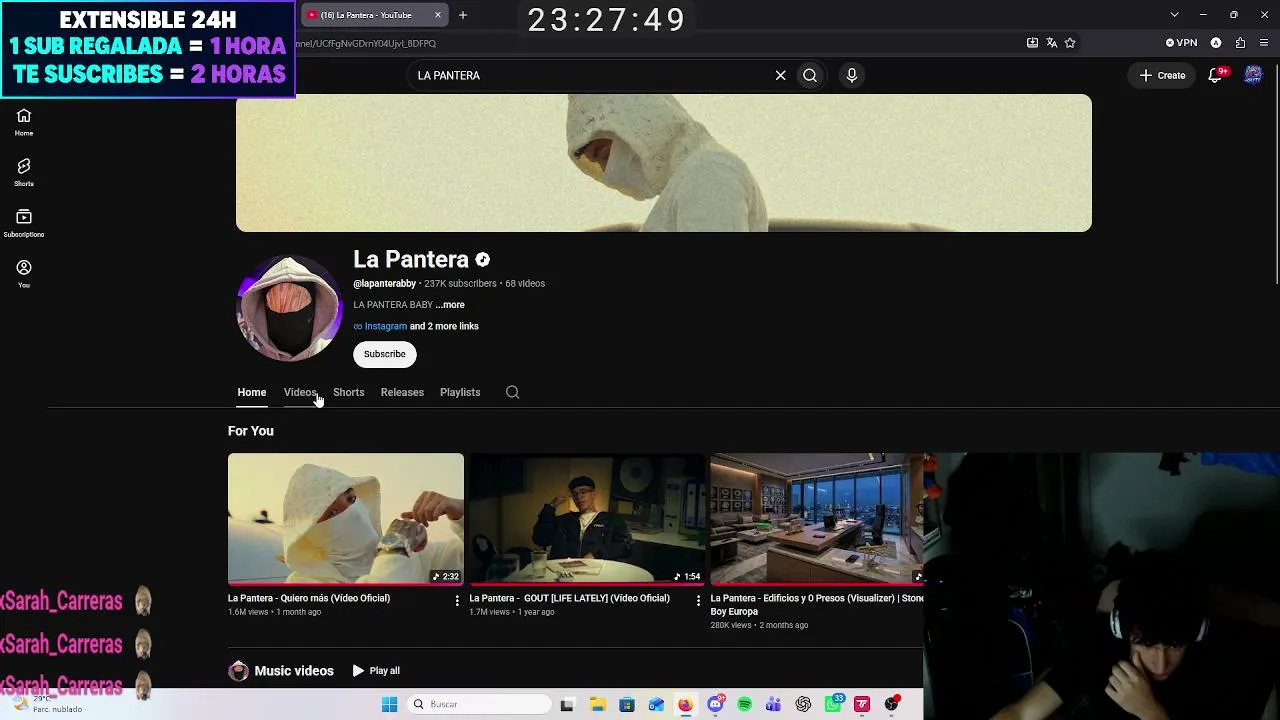Image resolution: width=1280 pixels, height=720 pixels.
Task: Play the GOUT [LIFE LATELY] thumbnail
Action: [x=587, y=519]
